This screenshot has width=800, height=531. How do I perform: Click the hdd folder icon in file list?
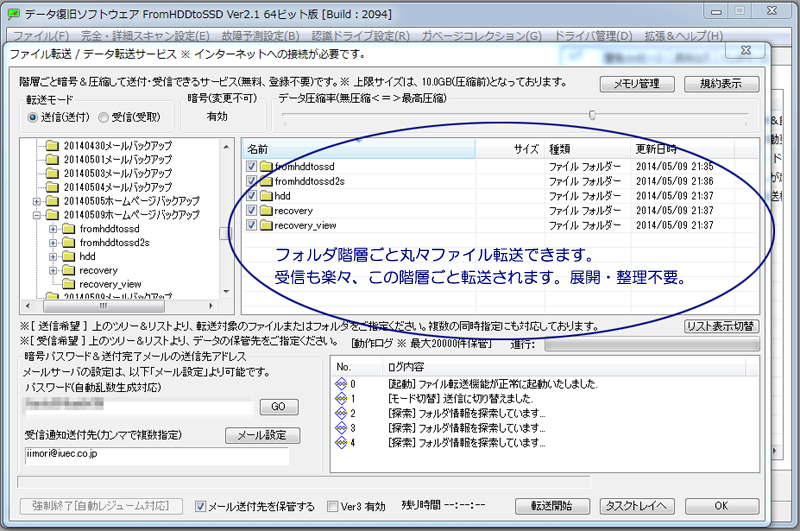pos(266,196)
